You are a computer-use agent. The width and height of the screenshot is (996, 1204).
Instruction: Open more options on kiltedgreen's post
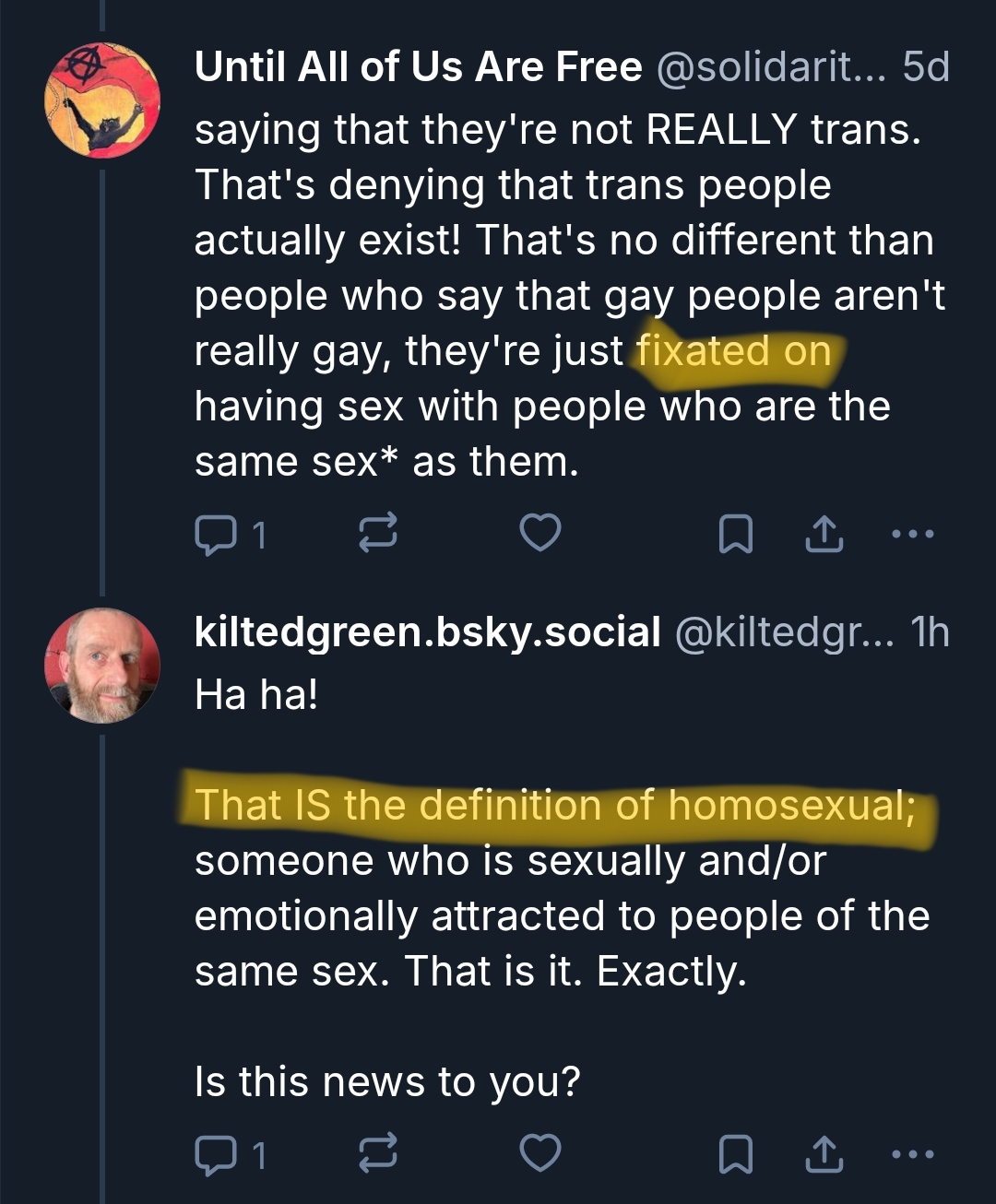point(914,1153)
